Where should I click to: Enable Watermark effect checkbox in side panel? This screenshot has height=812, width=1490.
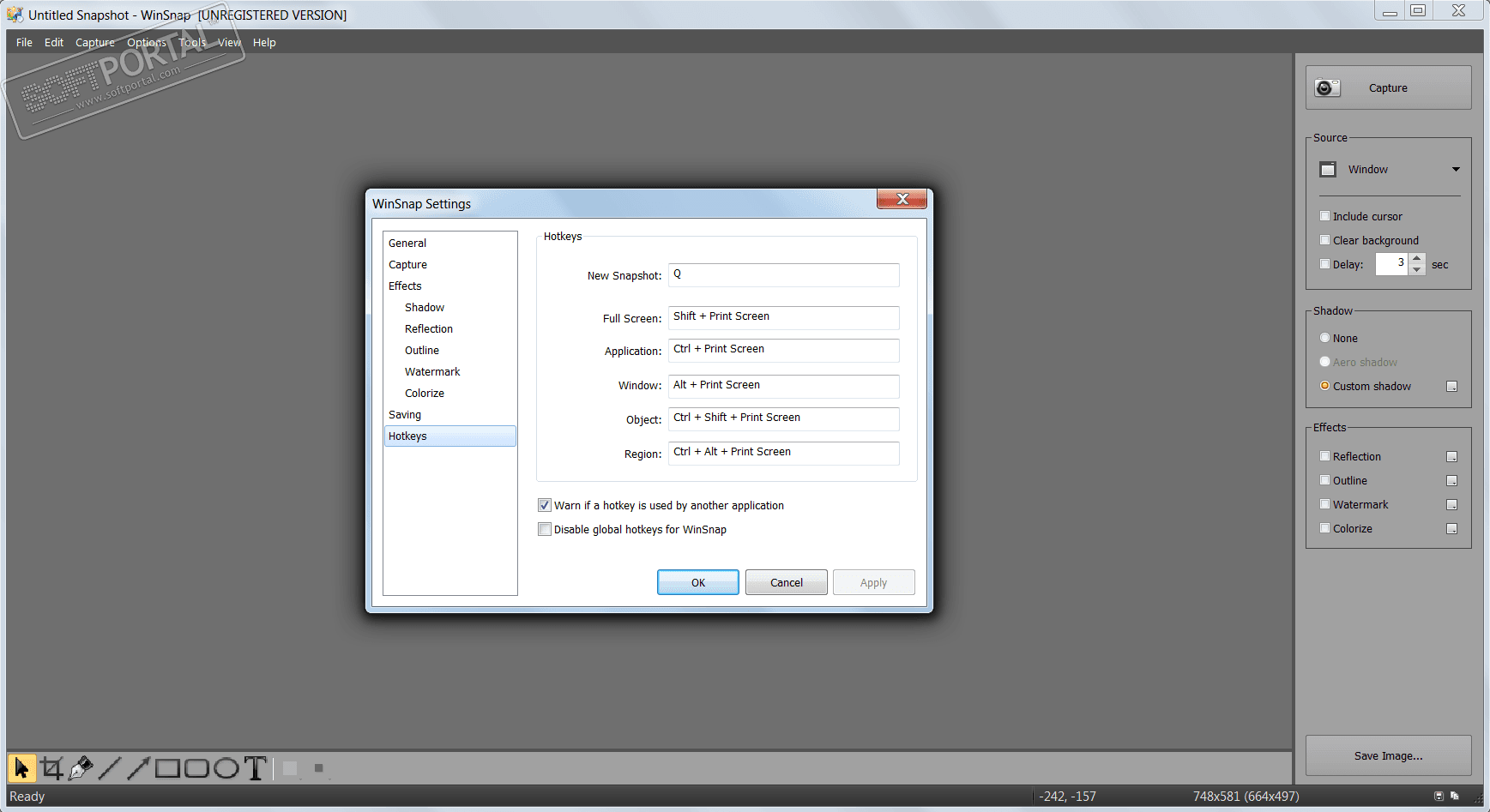pyautogui.click(x=1324, y=504)
